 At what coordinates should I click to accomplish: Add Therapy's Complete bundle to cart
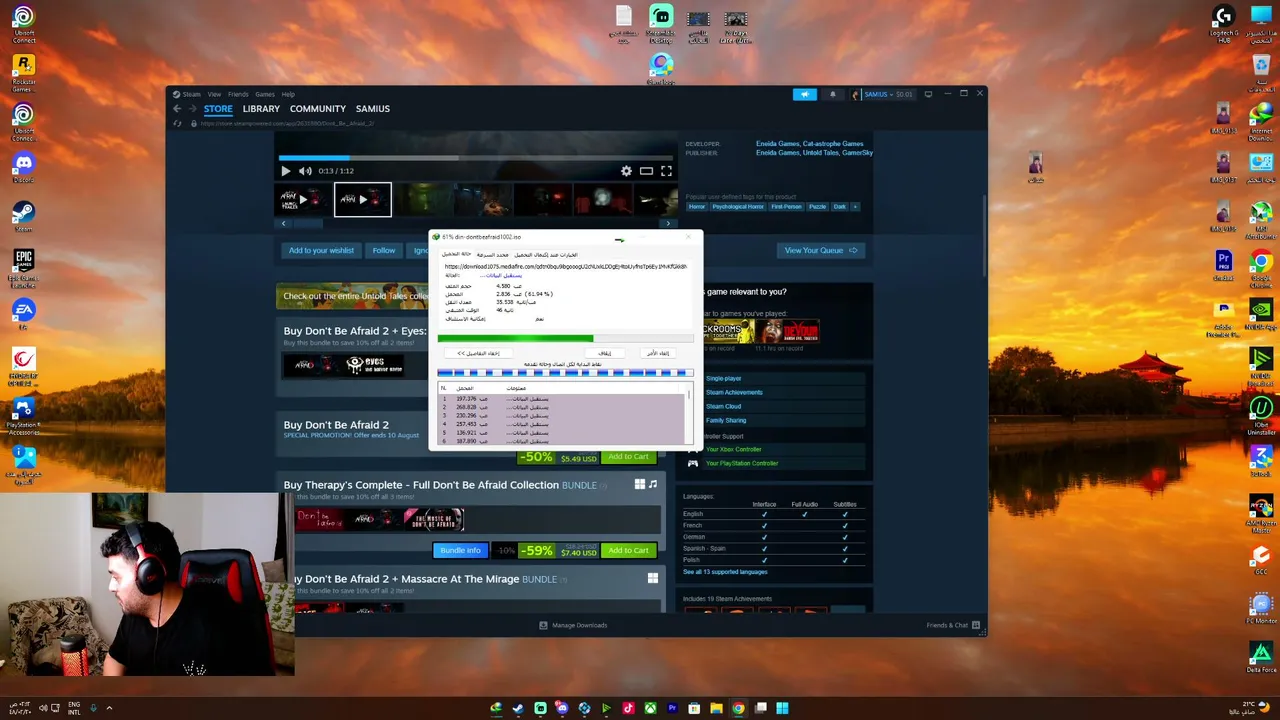coord(628,551)
